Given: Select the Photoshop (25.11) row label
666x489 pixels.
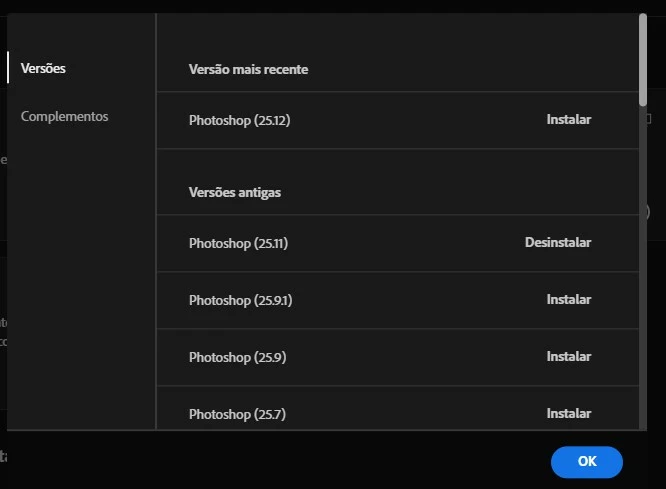Looking at the screenshot, I should [x=238, y=243].
